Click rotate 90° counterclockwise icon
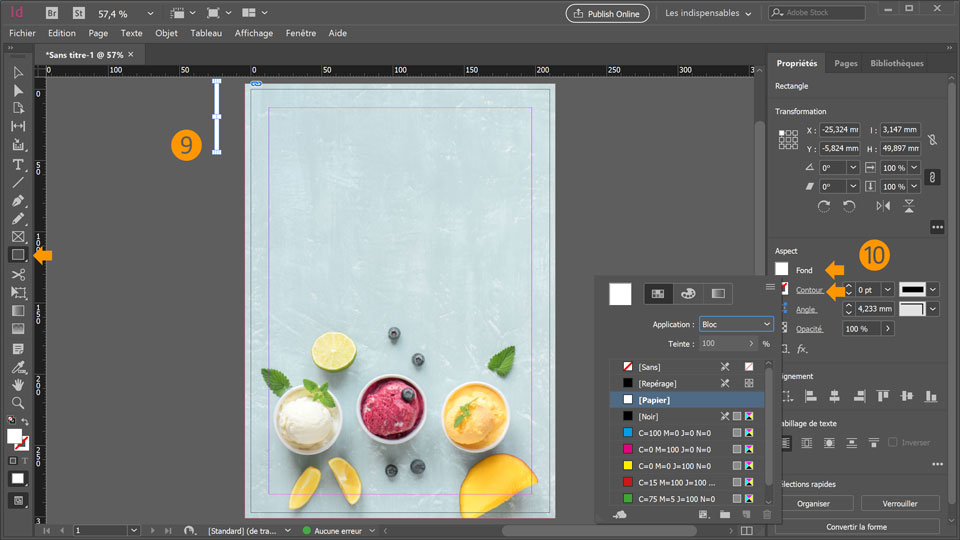960x540 pixels. point(849,206)
